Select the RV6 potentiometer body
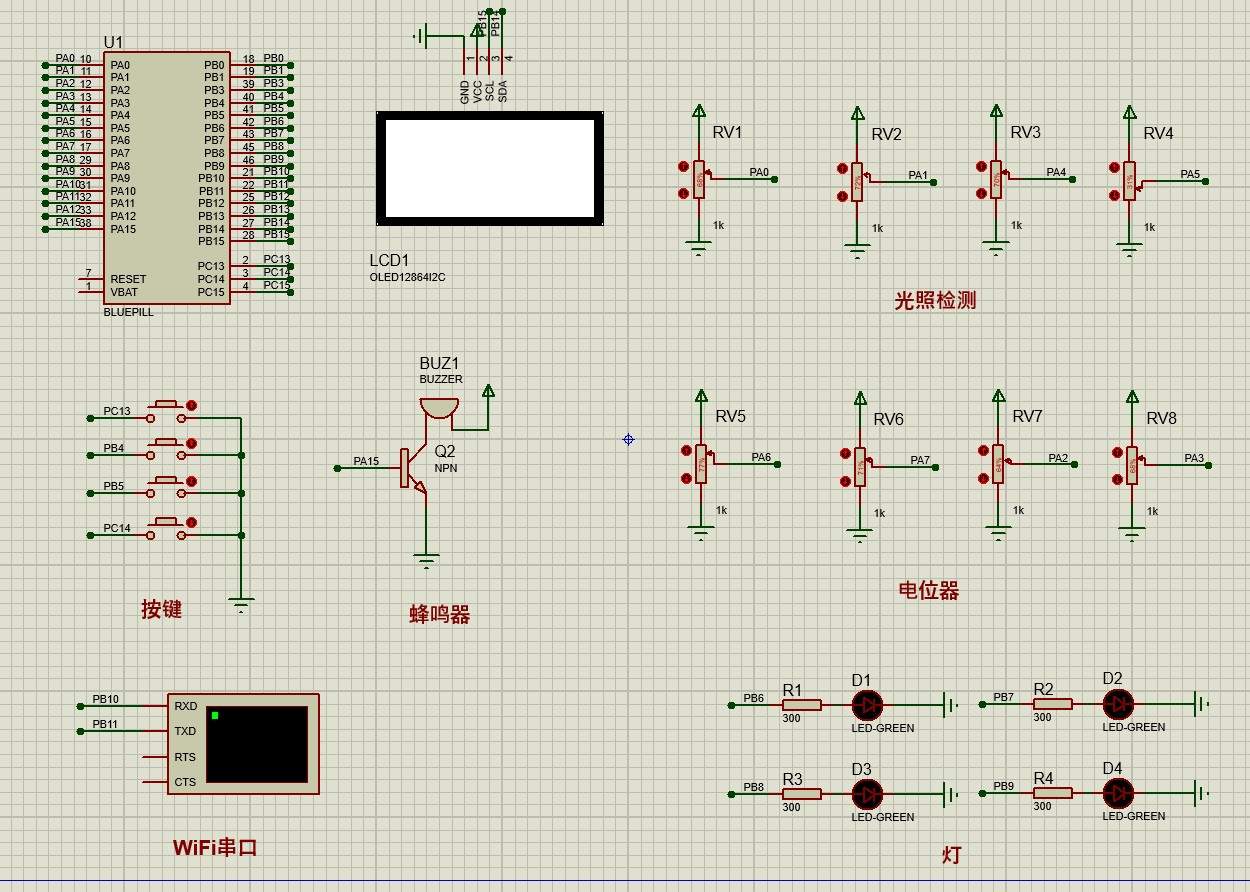 tap(860, 466)
